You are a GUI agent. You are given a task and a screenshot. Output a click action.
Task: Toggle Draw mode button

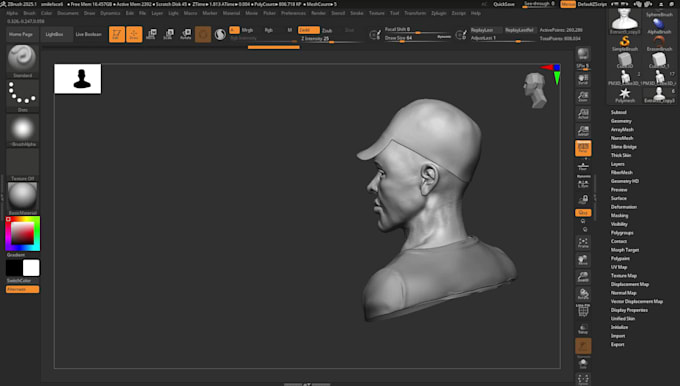[134, 34]
